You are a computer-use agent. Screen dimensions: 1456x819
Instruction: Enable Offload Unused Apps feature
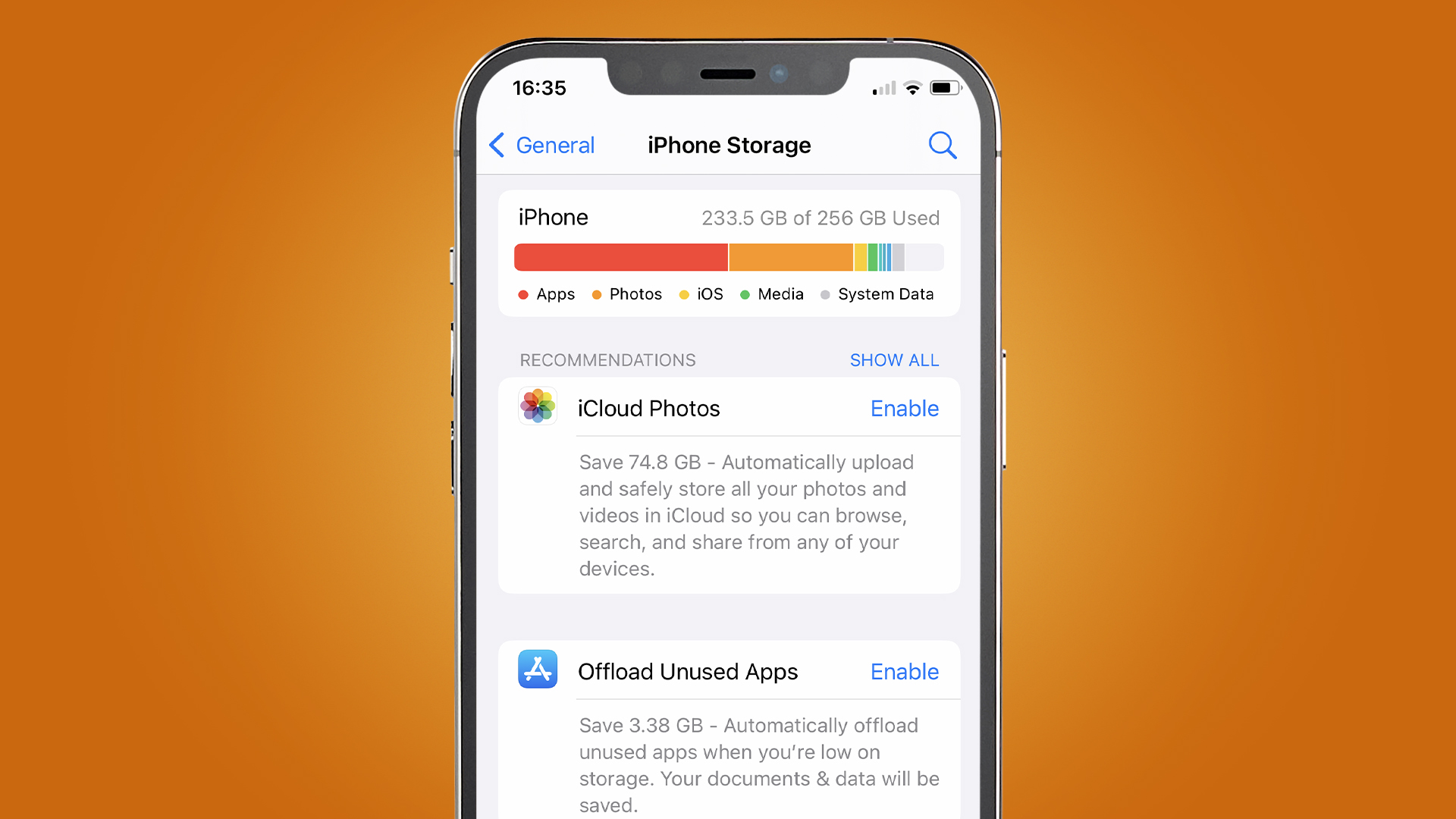tap(903, 671)
